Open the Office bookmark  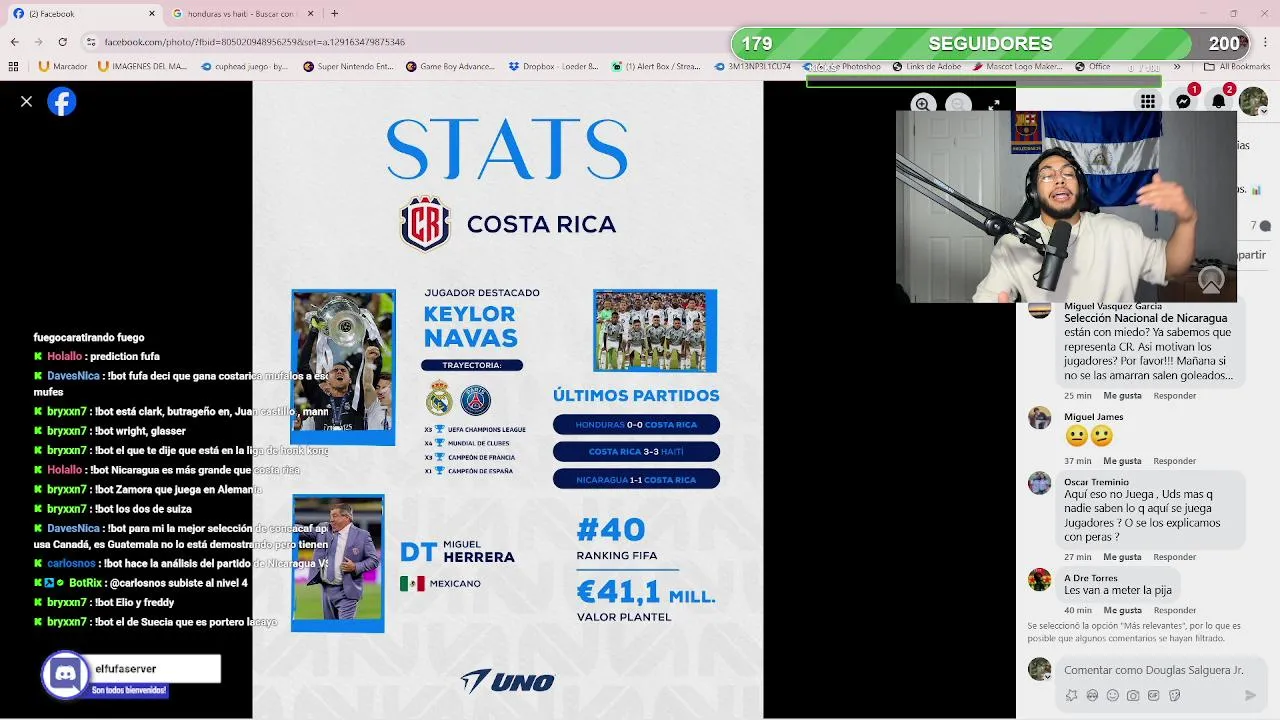tap(1092, 67)
